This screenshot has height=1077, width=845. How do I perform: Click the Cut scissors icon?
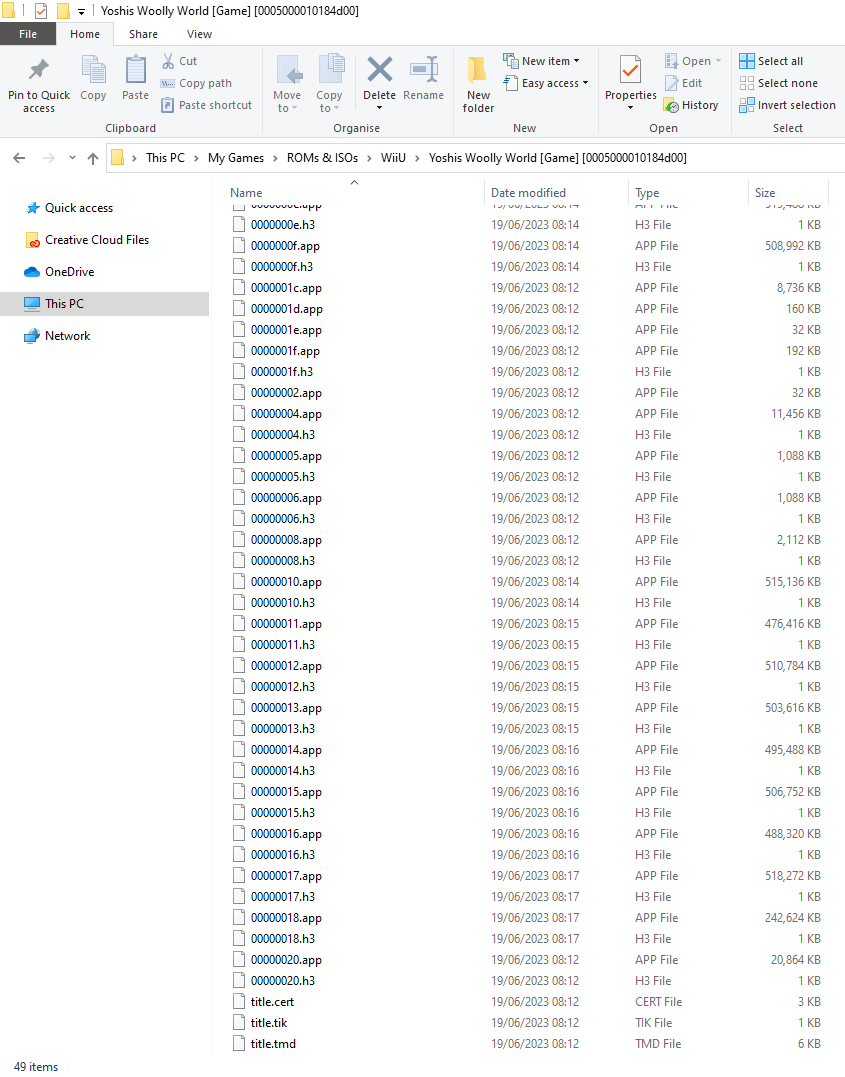coord(168,61)
